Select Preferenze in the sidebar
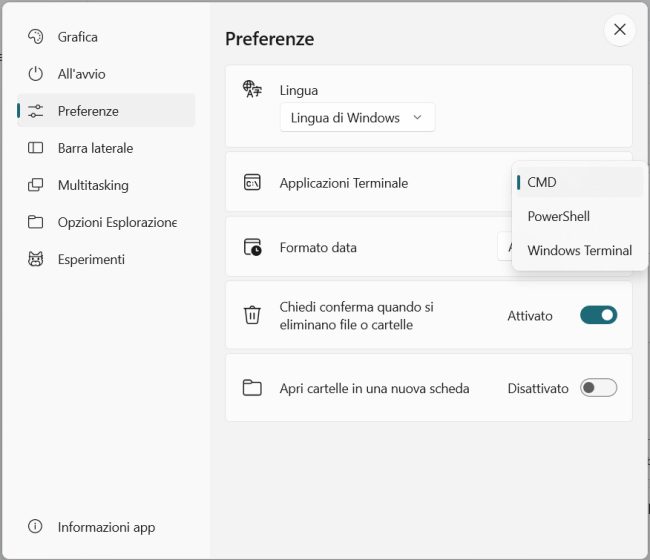Image resolution: width=650 pixels, height=560 pixels. pos(106,110)
